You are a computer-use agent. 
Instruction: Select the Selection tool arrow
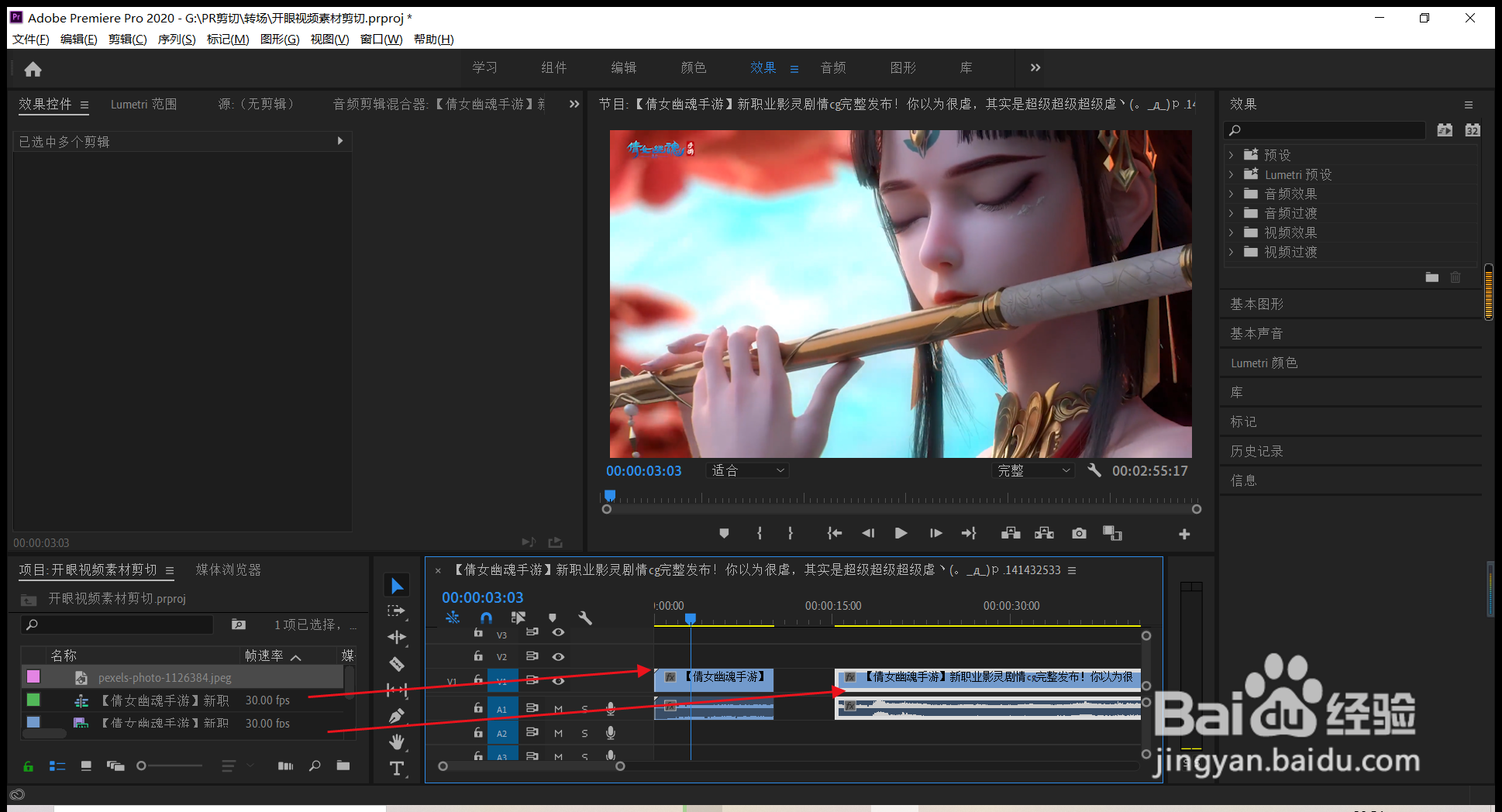[x=397, y=586]
